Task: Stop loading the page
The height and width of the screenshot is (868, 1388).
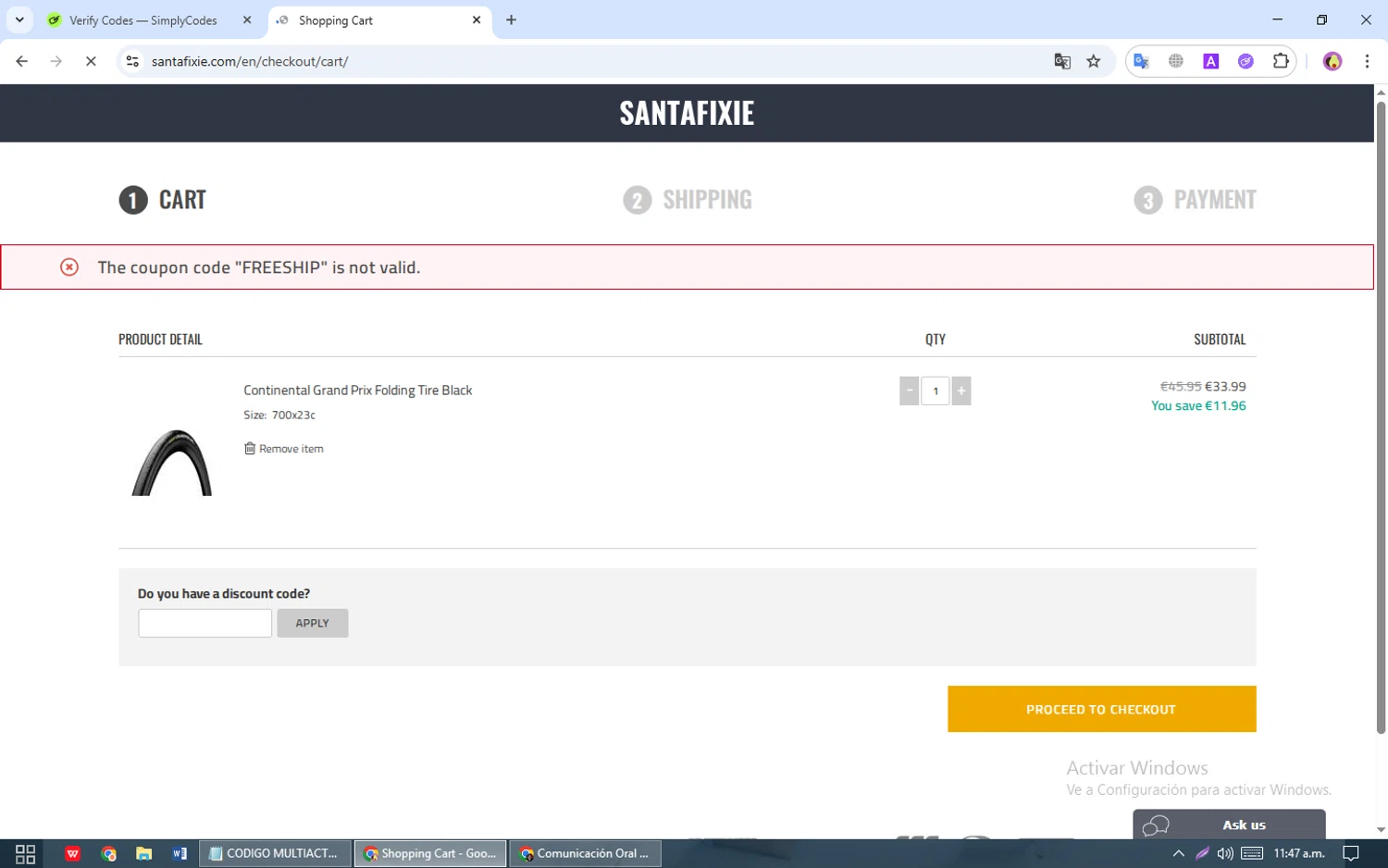Action: click(91, 61)
